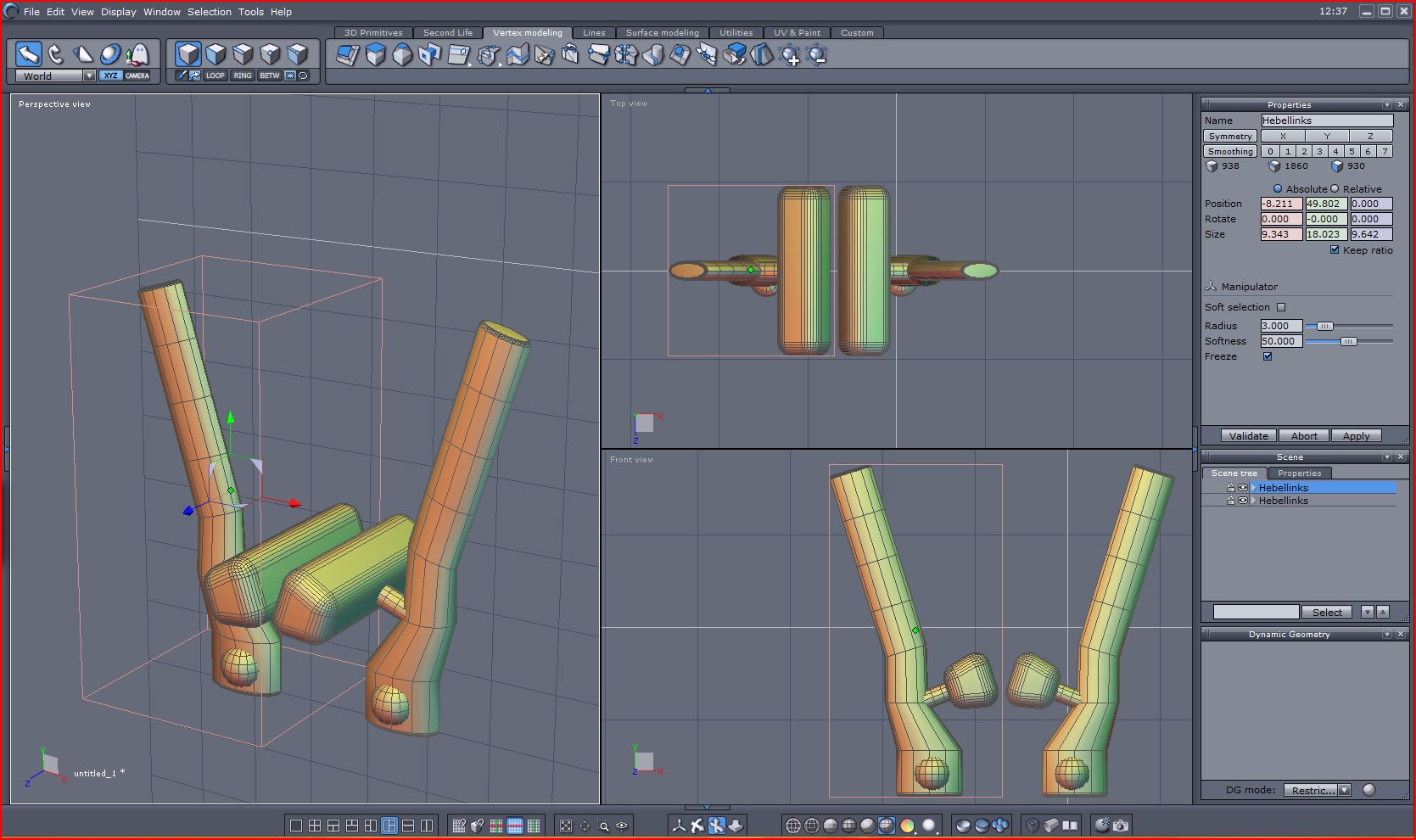This screenshot has width=1416, height=840.
Task: Click the Manipulator axis icon in Properties
Action: pyautogui.click(x=1211, y=287)
